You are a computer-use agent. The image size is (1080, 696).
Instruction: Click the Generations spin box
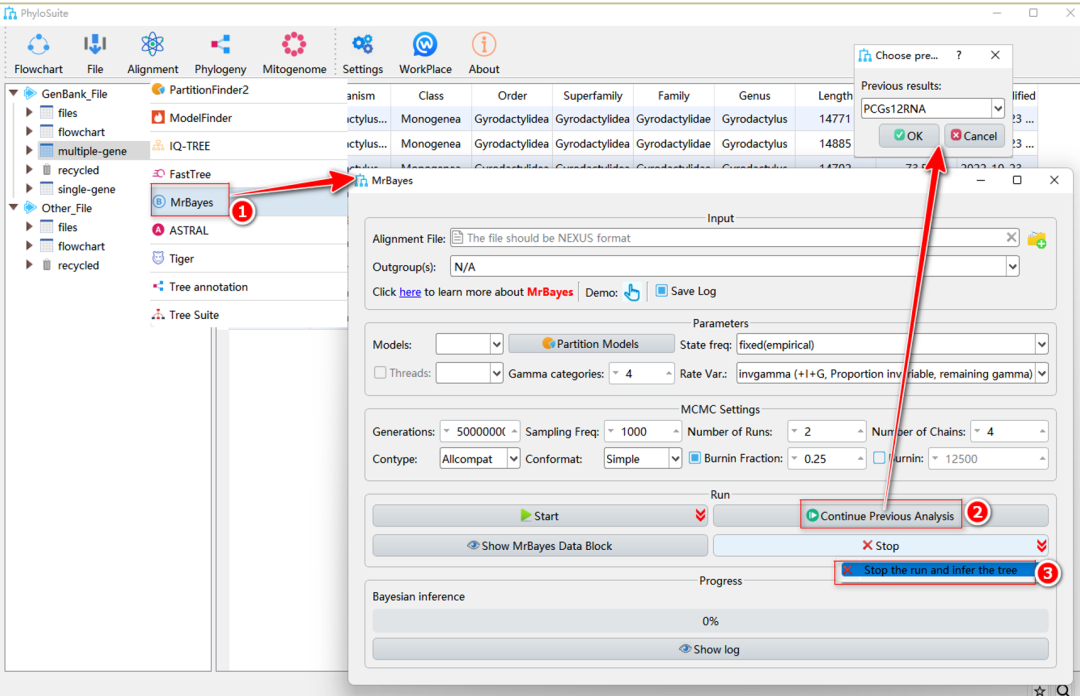tap(480, 431)
